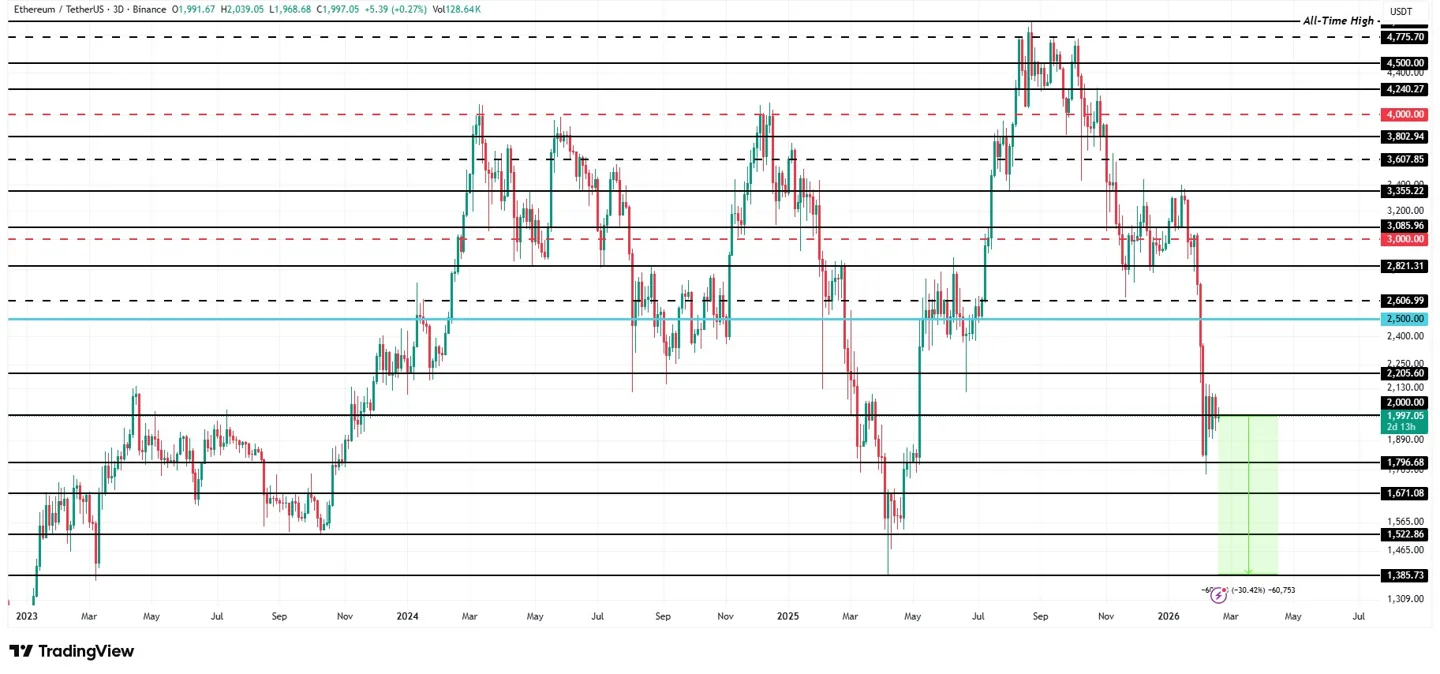This screenshot has height=674, width=1440.
Task: Click the 4,775.70 price level label
Action: pos(1405,37)
